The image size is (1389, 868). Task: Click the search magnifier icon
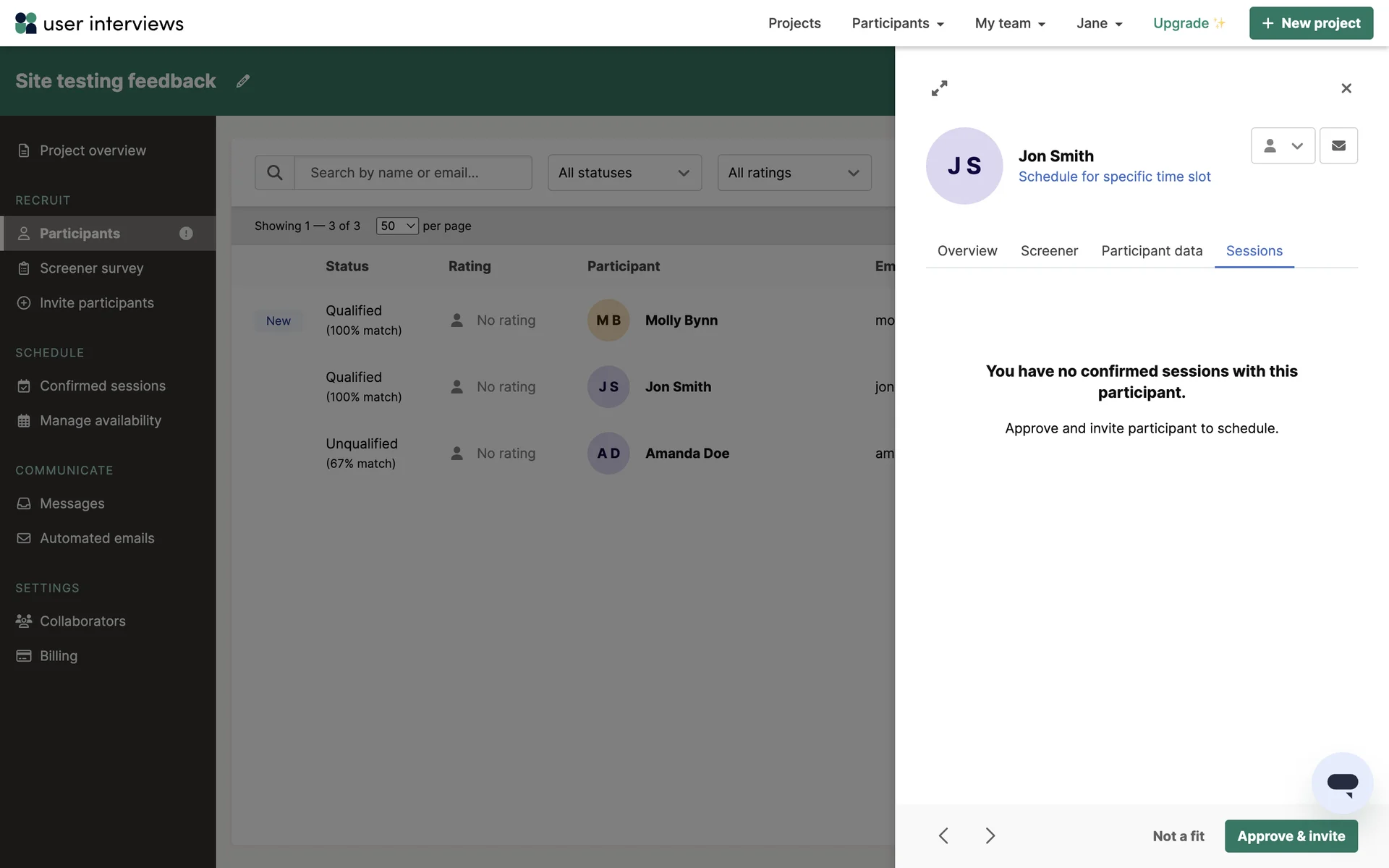tap(275, 173)
